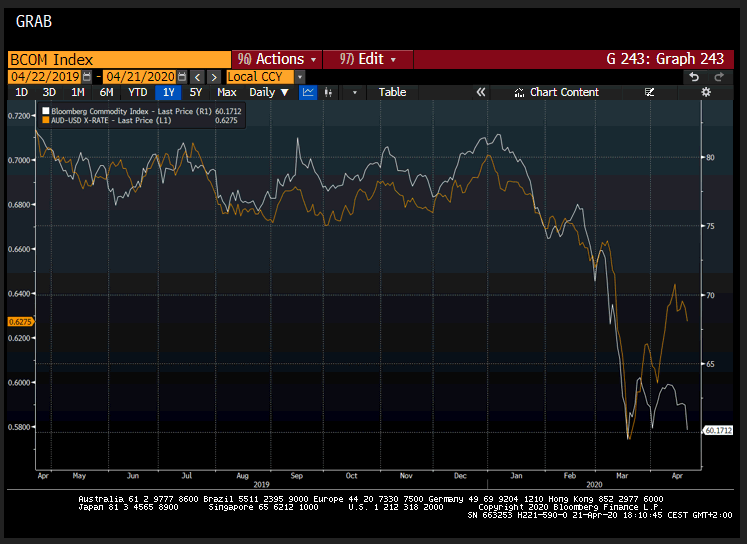Select the 1D range tab
747x544 pixels.
pos(21,92)
